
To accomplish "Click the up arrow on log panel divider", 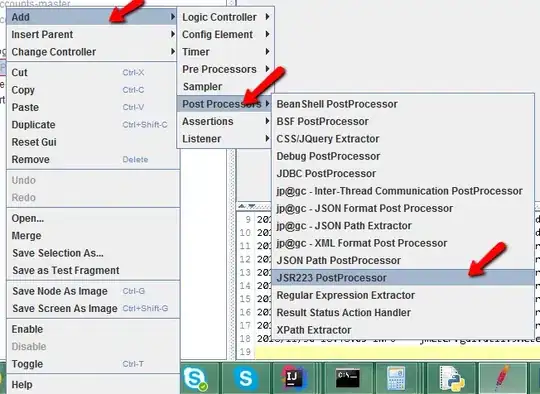I will [x=242, y=206].
